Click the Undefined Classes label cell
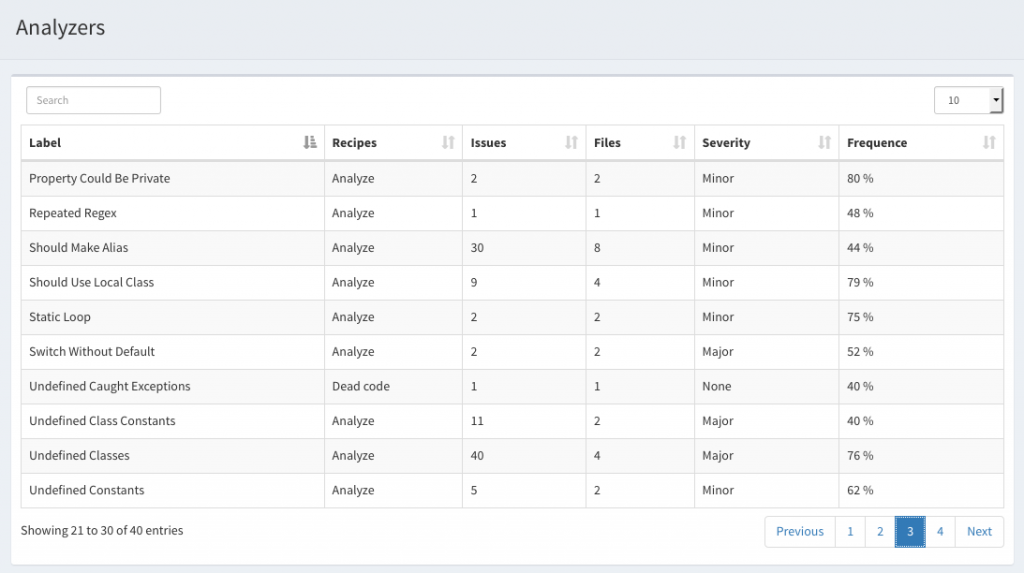Image resolution: width=1024 pixels, height=573 pixels. 172,455
